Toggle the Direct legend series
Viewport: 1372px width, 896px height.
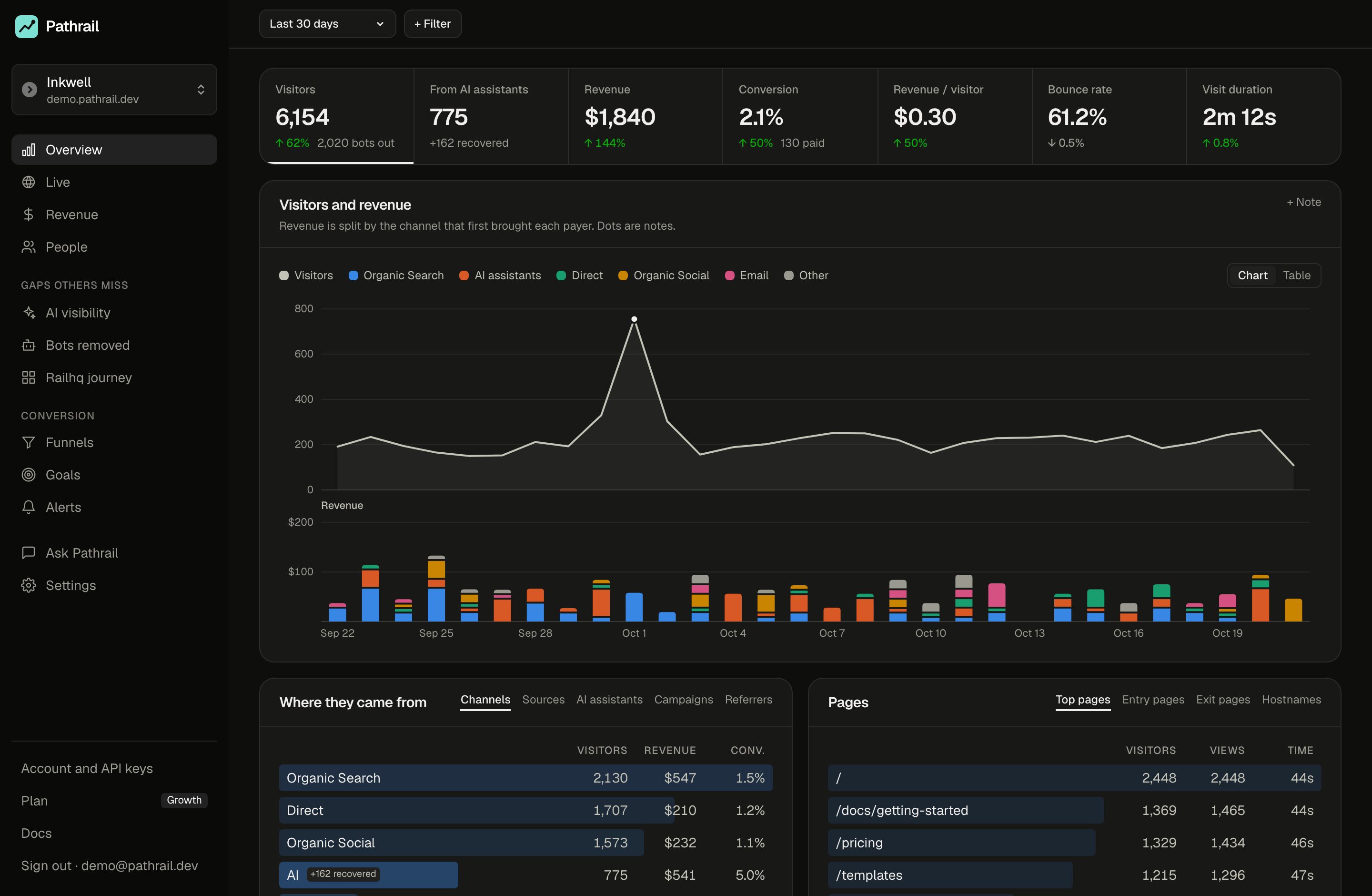pyautogui.click(x=579, y=275)
